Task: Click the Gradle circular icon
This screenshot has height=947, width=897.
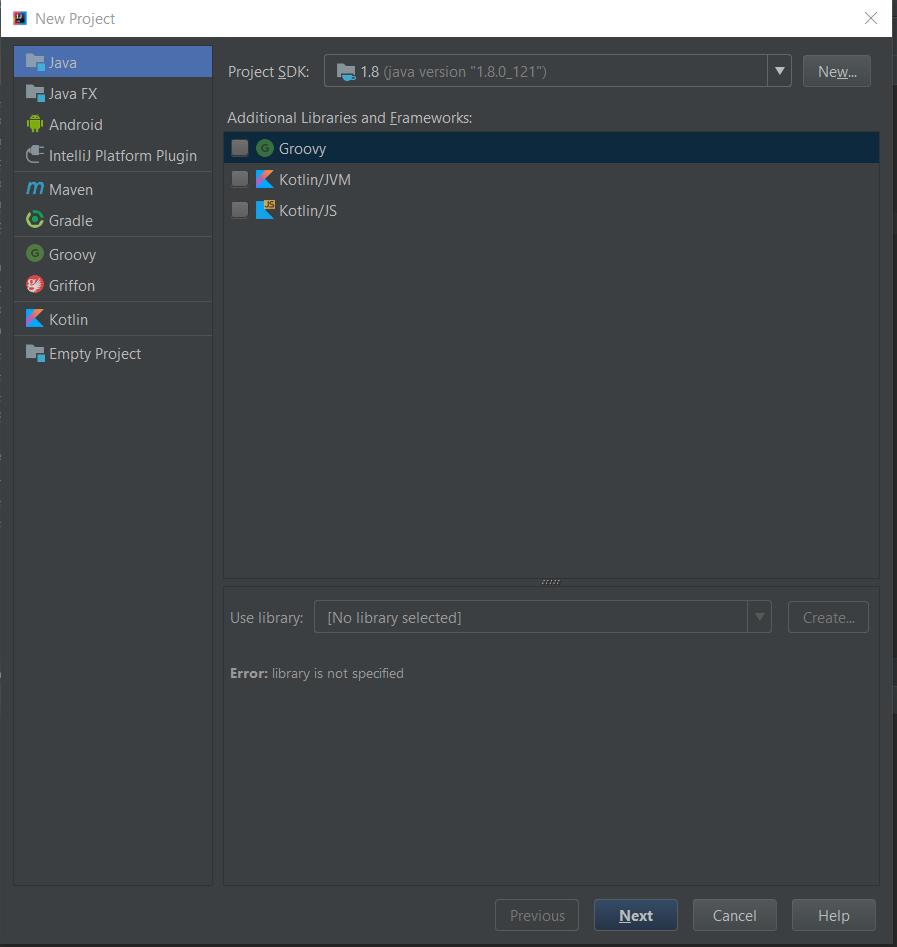Action: pos(35,219)
